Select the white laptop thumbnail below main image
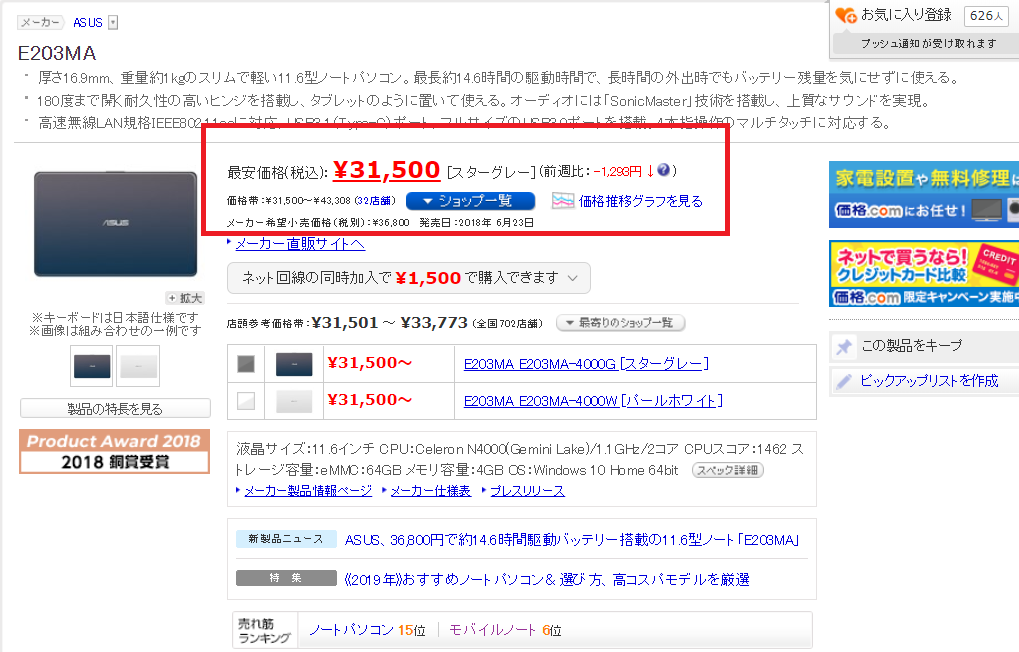Image resolution: width=1019 pixels, height=652 pixels. [x=138, y=366]
